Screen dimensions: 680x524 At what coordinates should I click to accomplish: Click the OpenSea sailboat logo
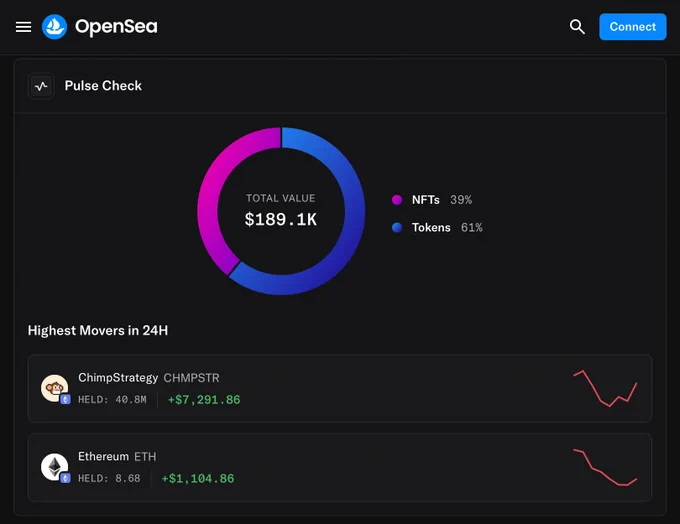[54, 27]
